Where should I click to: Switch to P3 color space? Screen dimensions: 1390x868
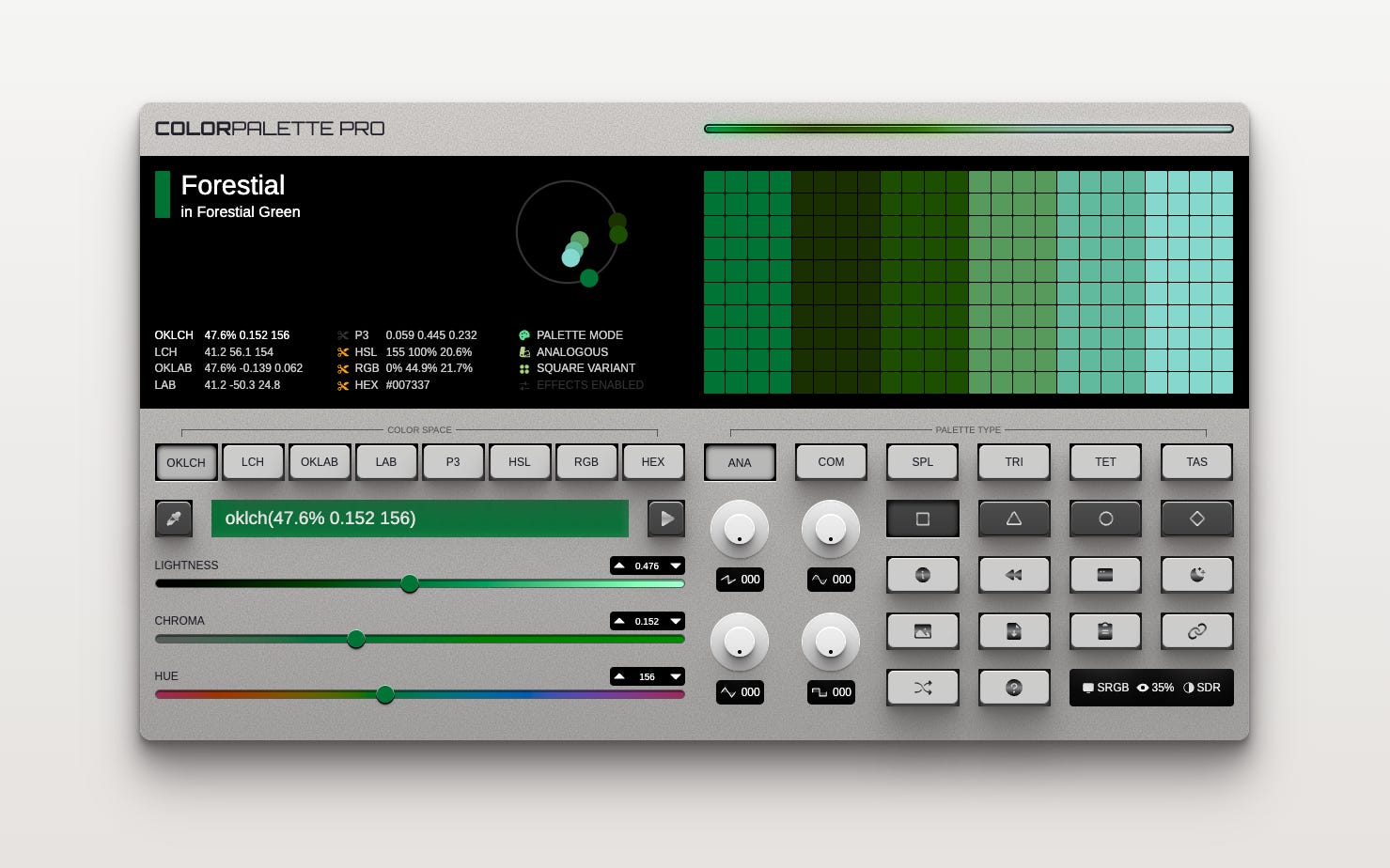pyautogui.click(x=453, y=462)
